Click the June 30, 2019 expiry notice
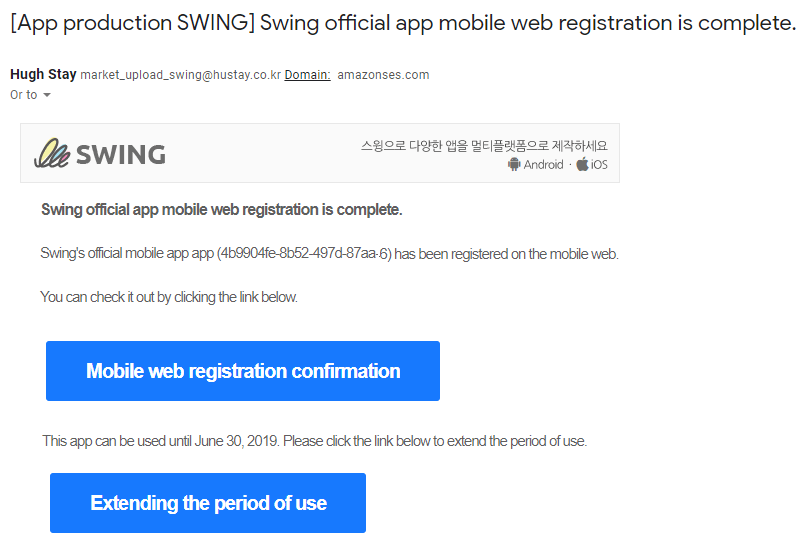 tap(314, 441)
